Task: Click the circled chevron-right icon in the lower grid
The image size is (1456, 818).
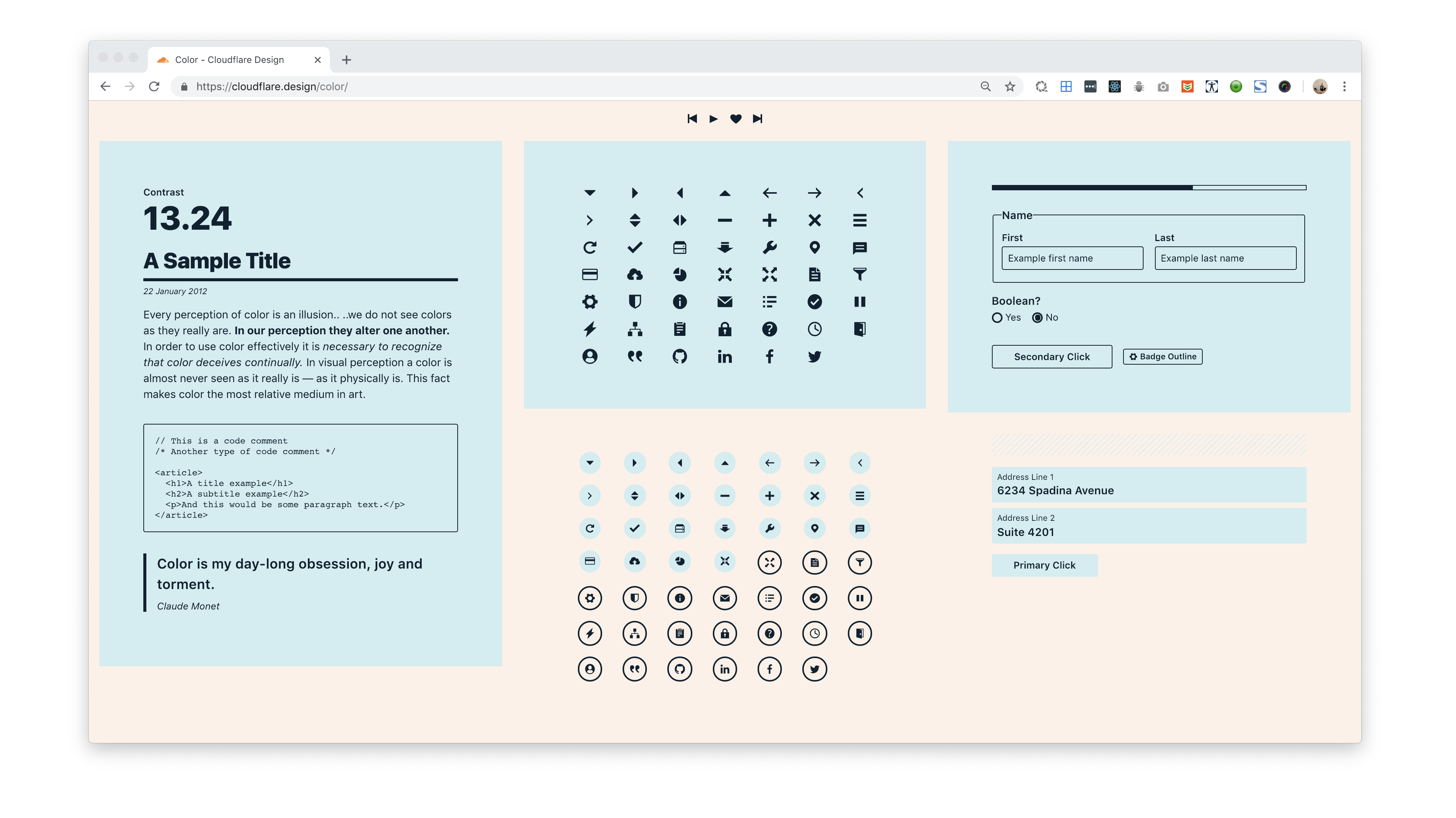Action: (590, 496)
